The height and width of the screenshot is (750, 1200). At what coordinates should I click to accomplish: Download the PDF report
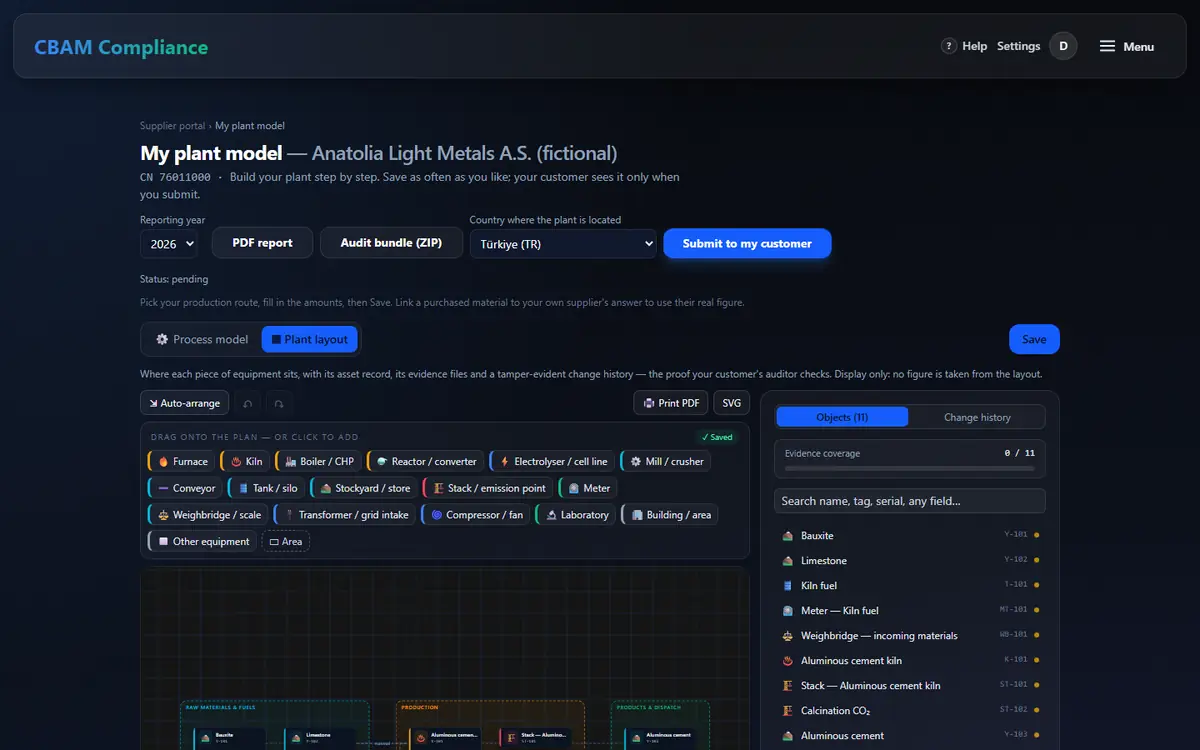[x=263, y=243]
